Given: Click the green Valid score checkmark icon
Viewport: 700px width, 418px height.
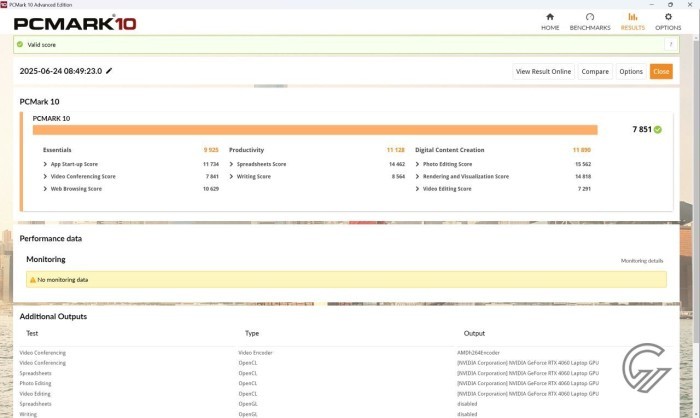Looking at the screenshot, I should tap(19, 45).
